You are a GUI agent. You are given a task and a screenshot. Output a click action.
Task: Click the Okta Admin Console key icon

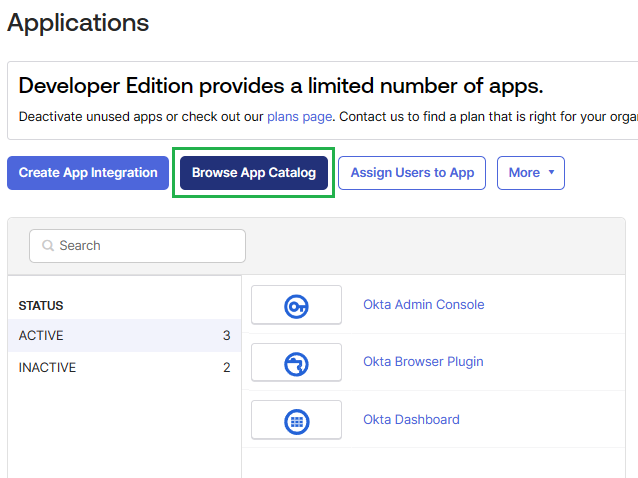click(296, 306)
